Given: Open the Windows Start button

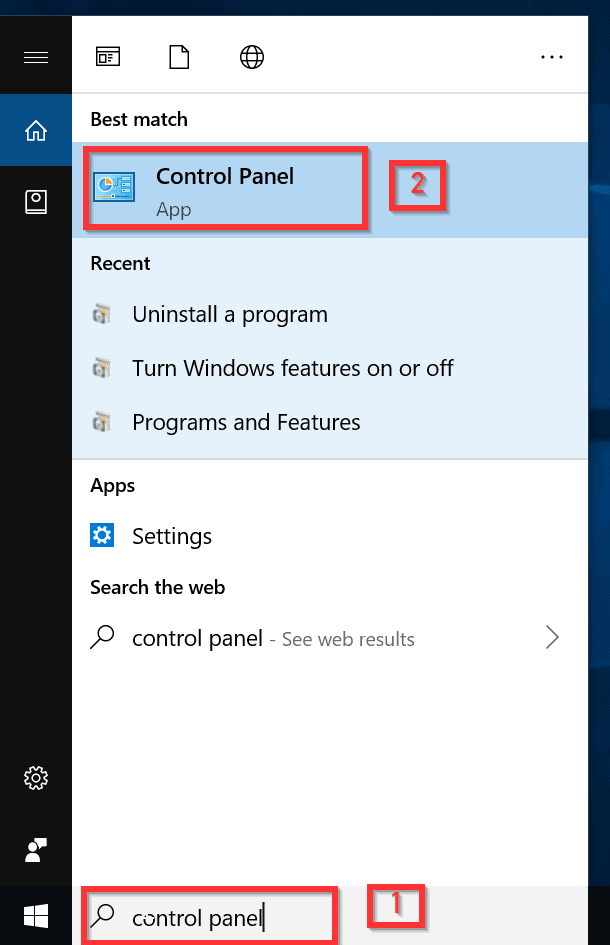Looking at the screenshot, I should click(x=36, y=916).
